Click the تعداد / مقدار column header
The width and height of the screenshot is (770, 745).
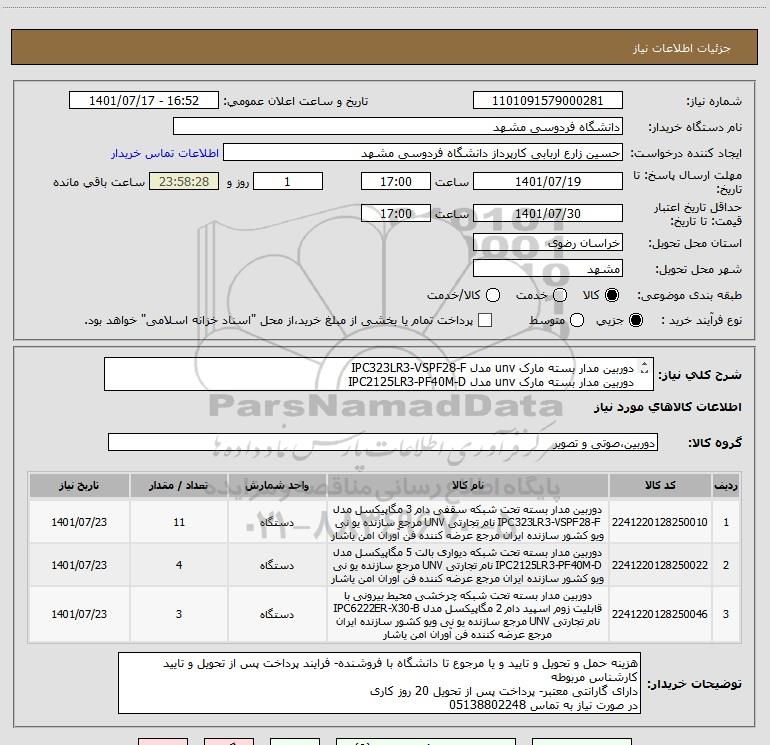pos(179,485)
